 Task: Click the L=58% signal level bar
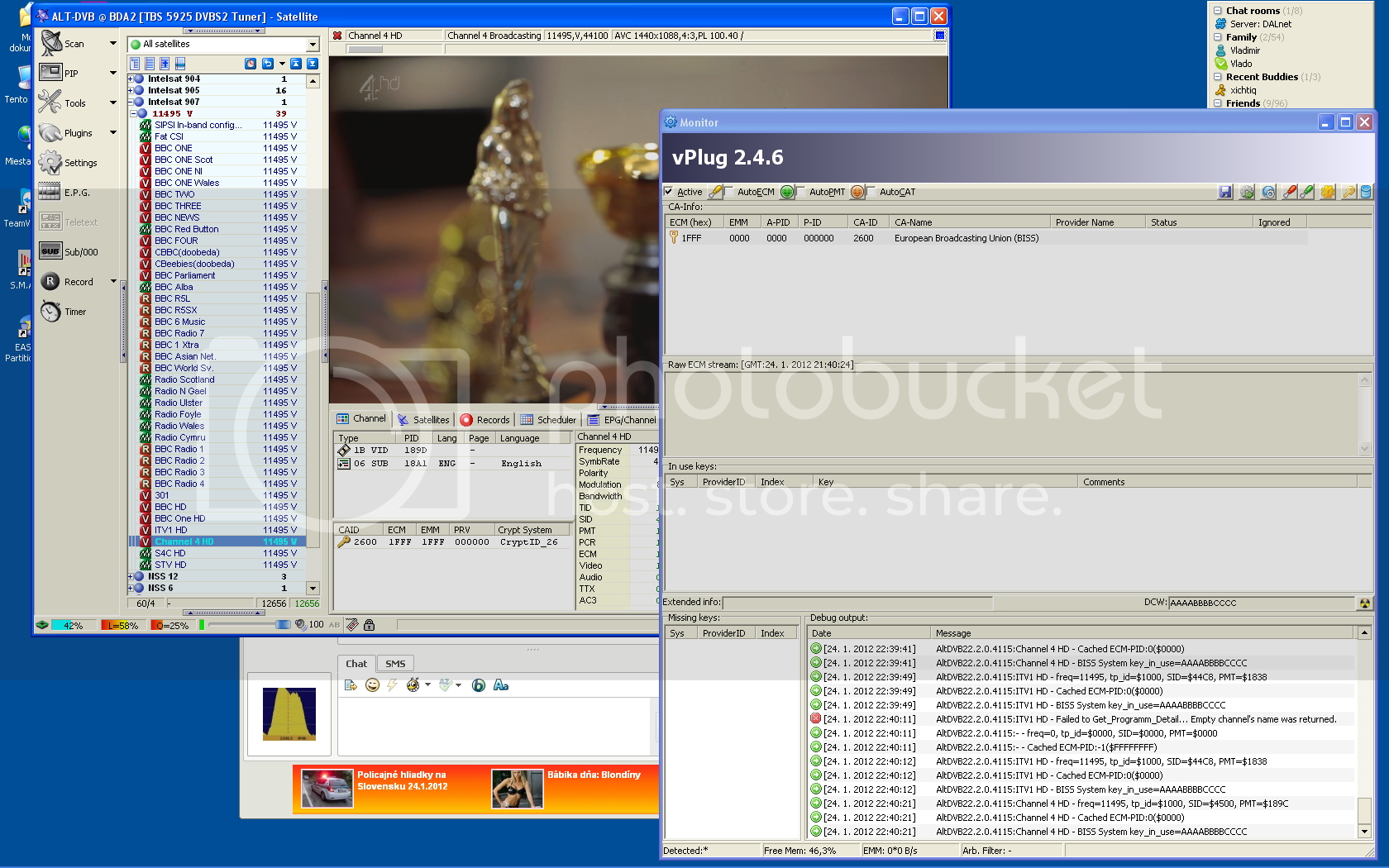pyautogui.click(x=123, y=625)
